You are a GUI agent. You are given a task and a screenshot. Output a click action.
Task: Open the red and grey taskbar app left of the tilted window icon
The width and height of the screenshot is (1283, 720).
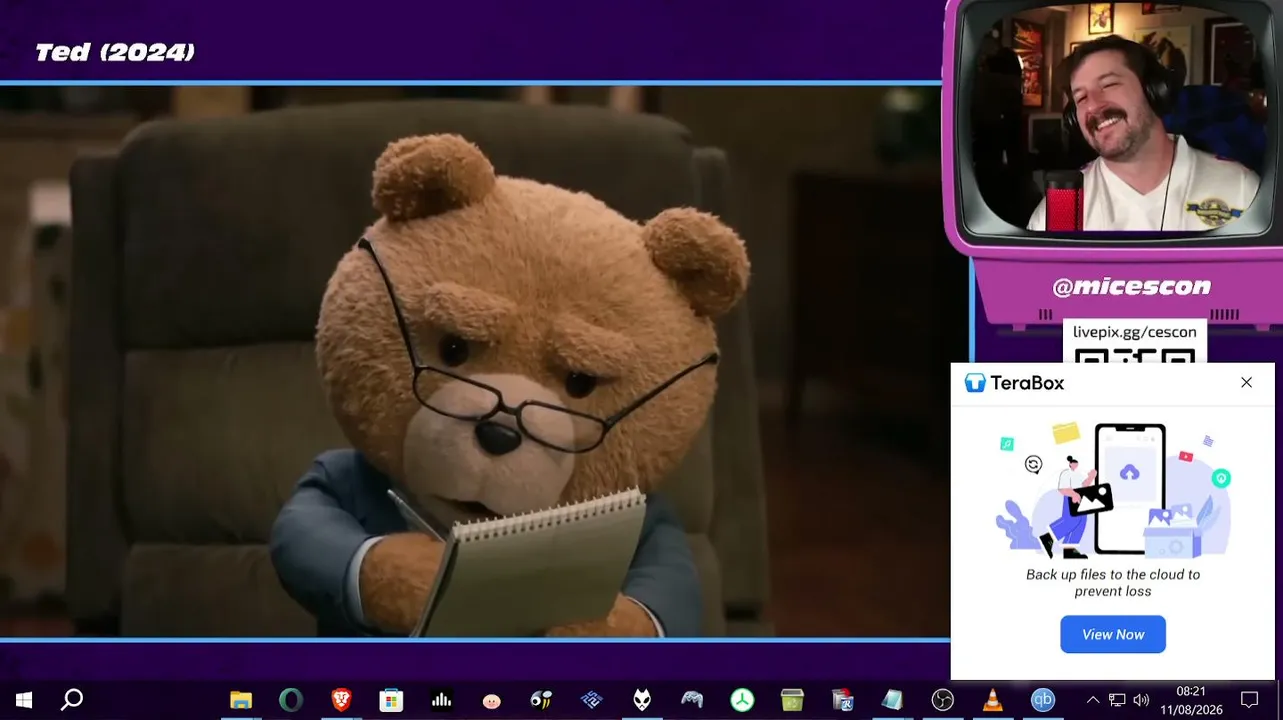pos(842,700)
